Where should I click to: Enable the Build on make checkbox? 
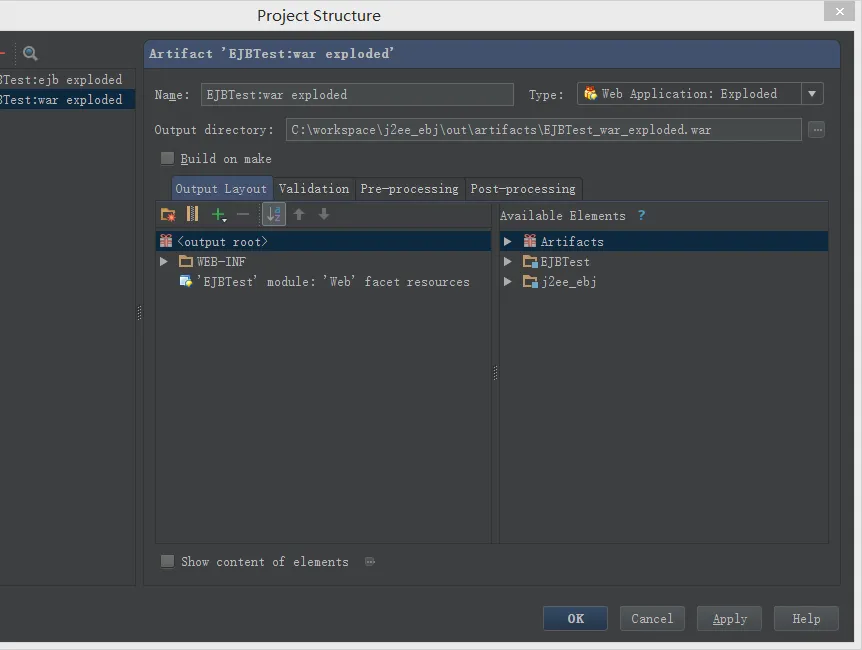(167, 158)
